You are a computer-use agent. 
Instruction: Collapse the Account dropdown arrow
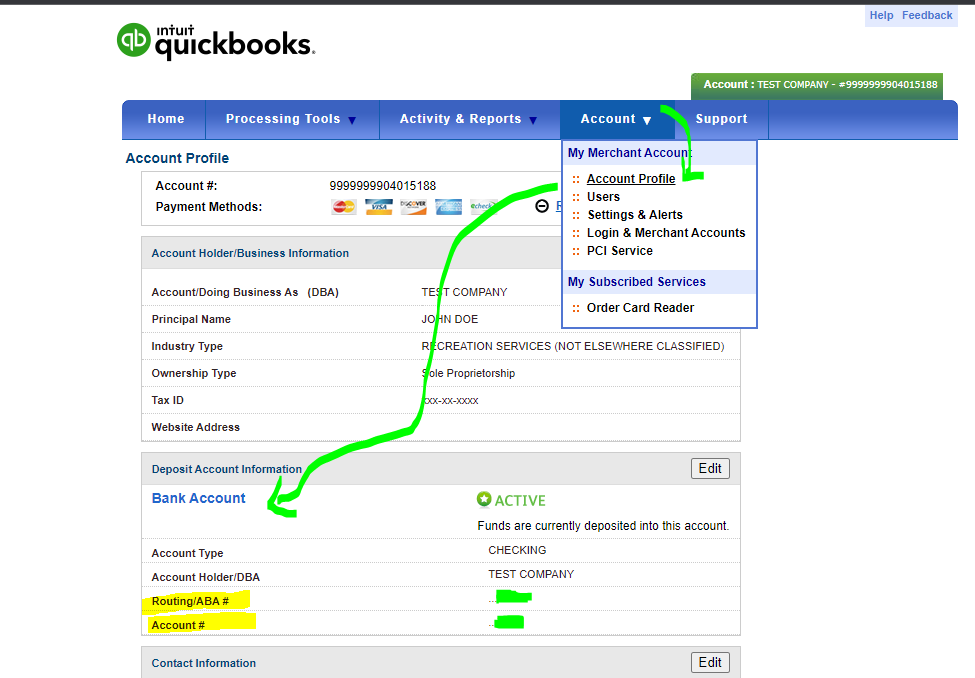point(647,120)
